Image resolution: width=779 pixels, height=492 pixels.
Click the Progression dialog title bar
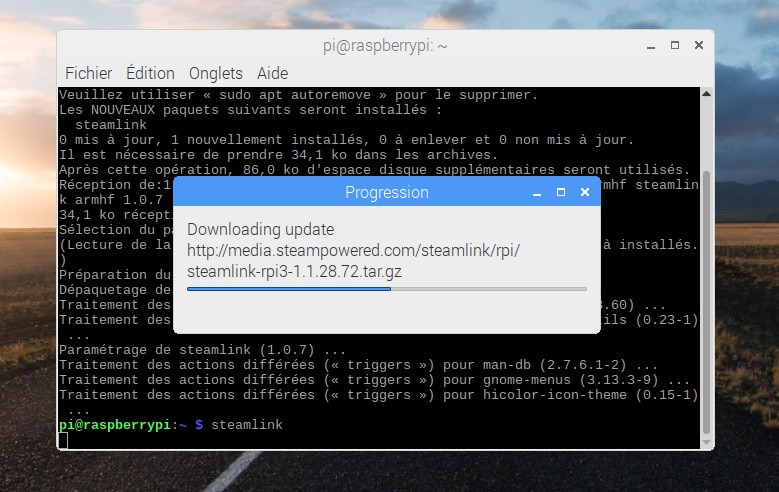tap(387, 192)
